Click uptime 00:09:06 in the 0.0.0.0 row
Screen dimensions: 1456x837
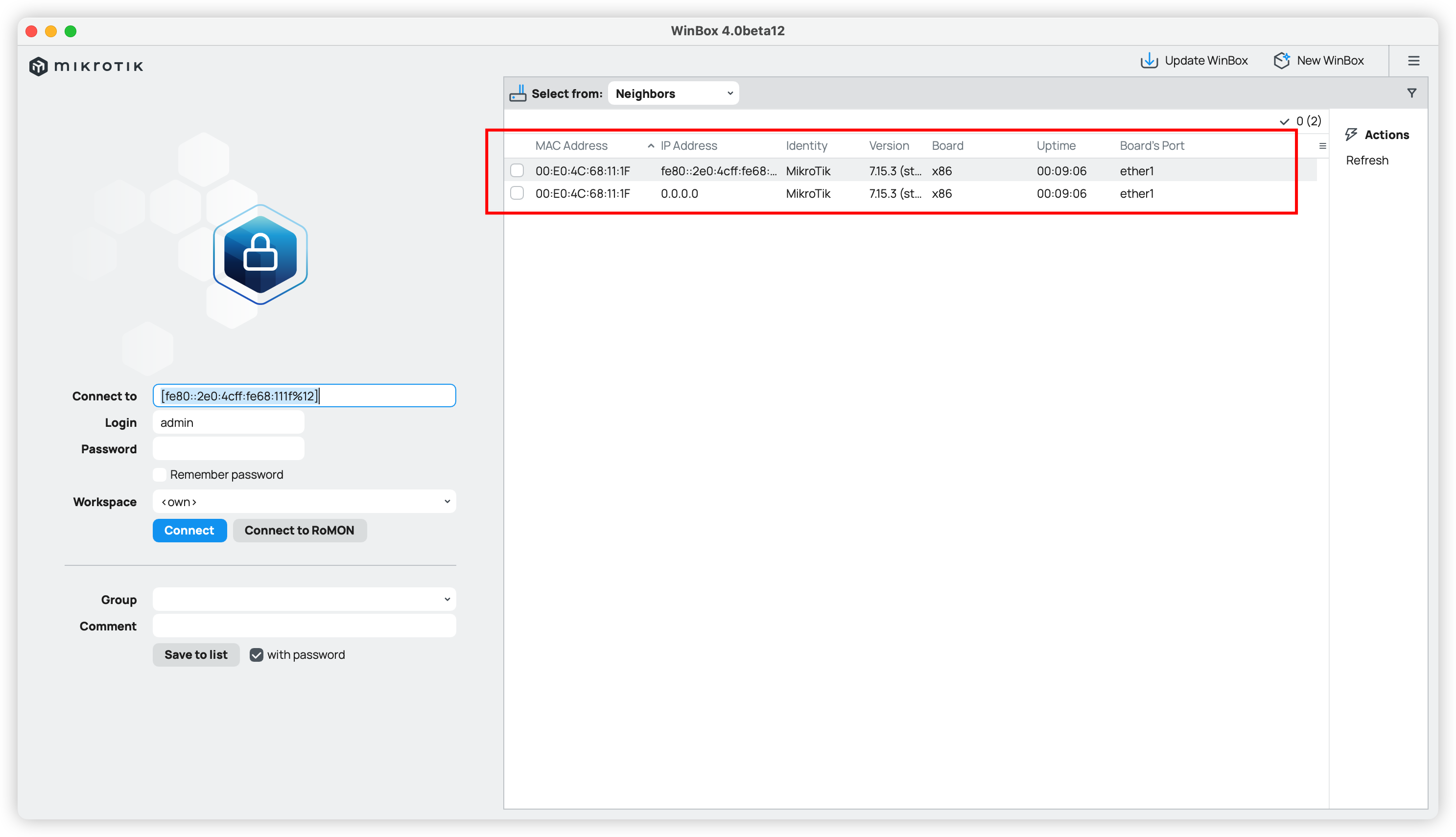tap(1061, 194)
